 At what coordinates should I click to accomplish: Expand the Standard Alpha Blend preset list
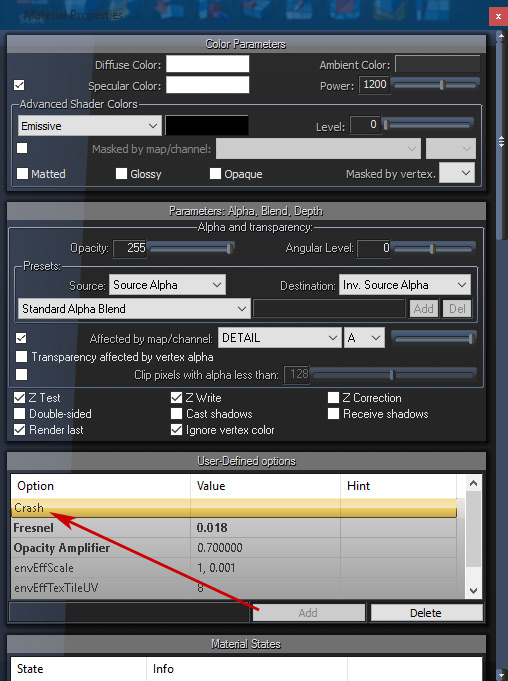[x=134, y=309]
